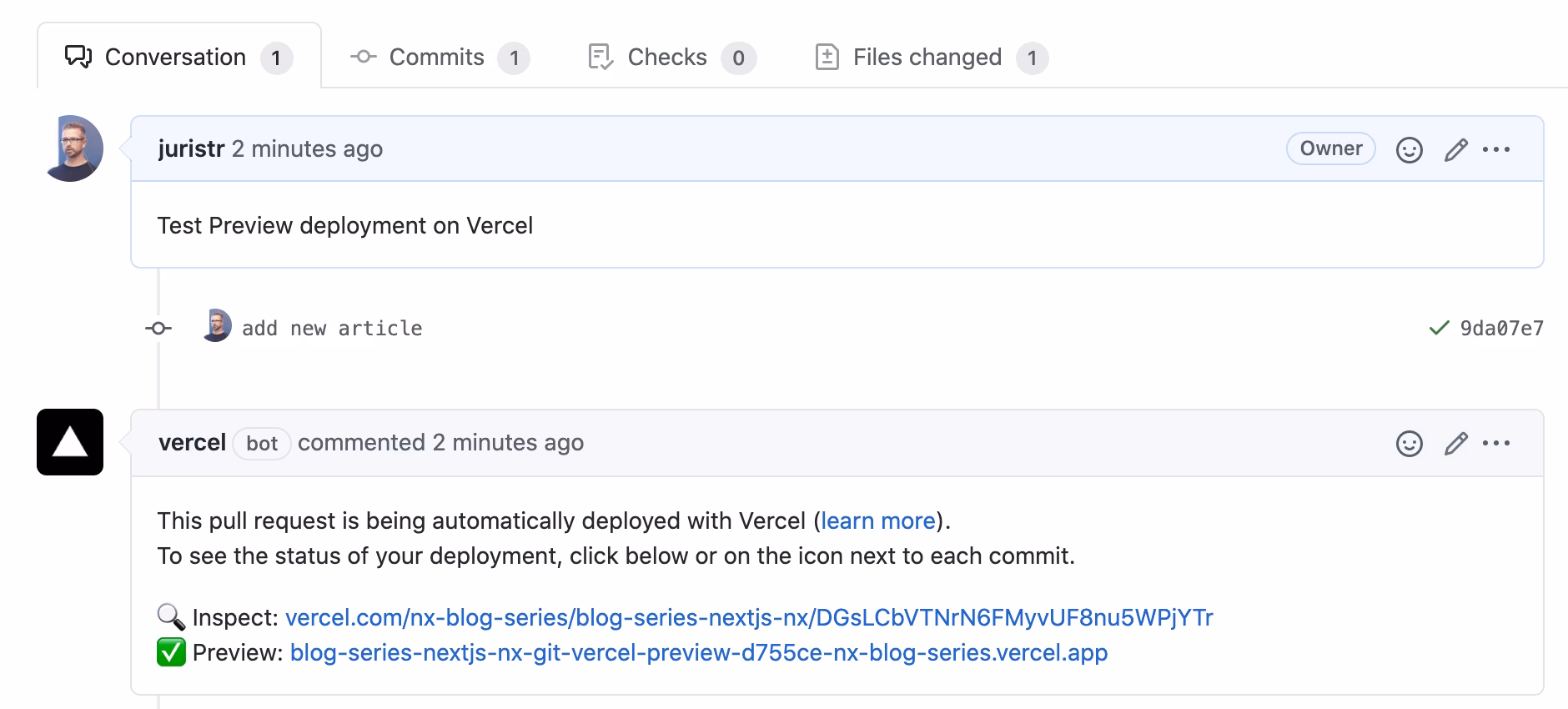Click the juristr username link
Viewport: 1568px width, 709px height.
click(x=191, y=149)
